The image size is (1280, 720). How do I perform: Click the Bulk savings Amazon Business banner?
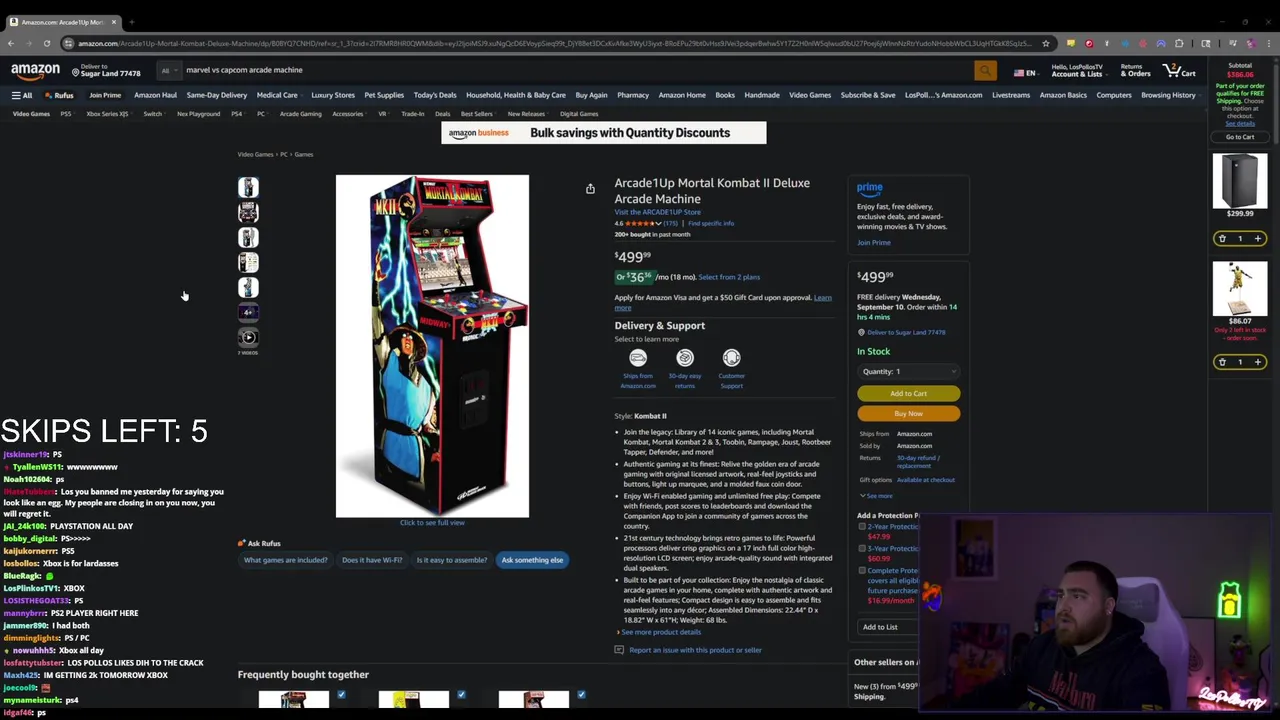point(604,133)
